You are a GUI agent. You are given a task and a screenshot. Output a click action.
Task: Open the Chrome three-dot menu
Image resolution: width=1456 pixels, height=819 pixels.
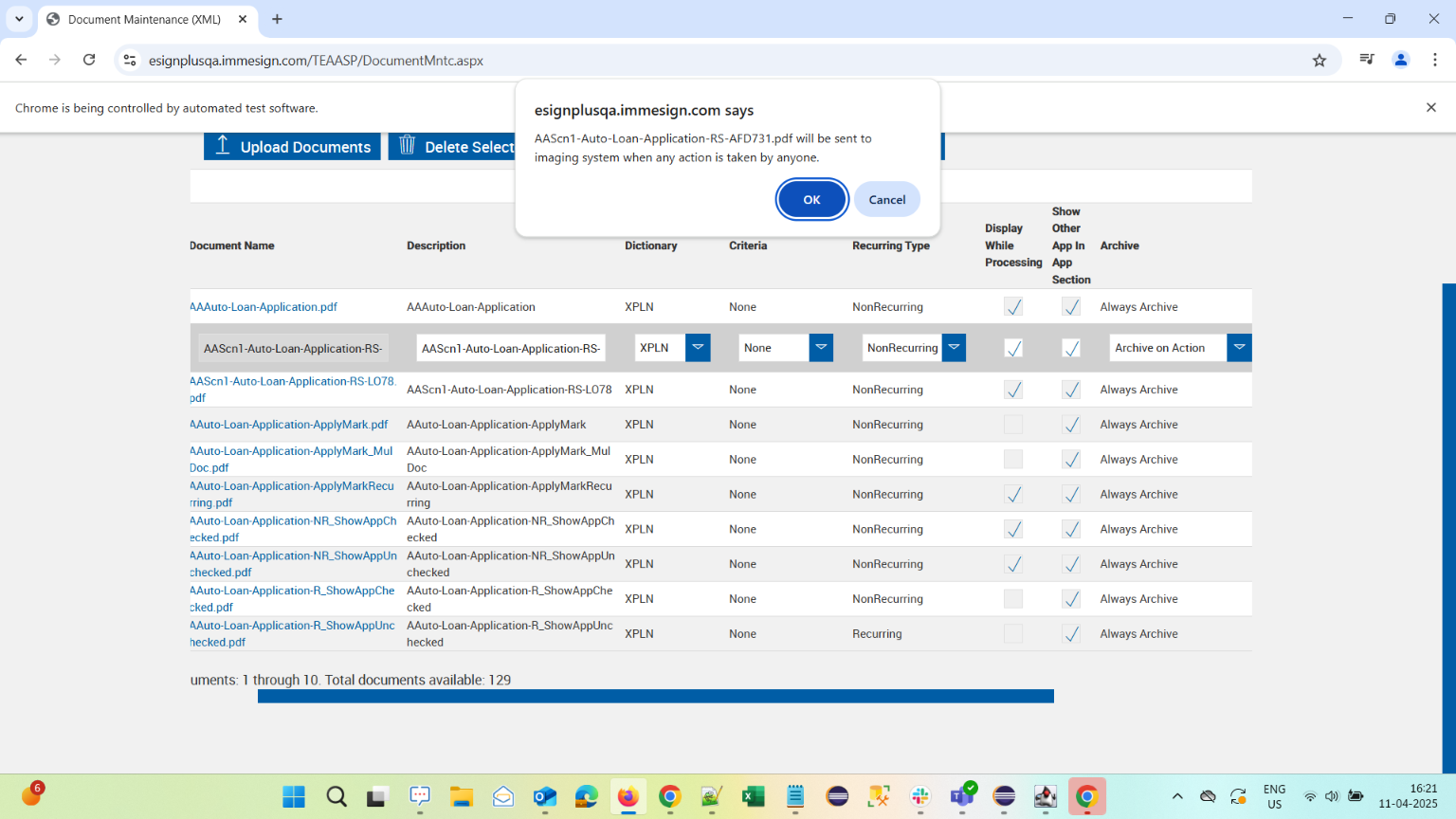click(x=1435, y=60)
